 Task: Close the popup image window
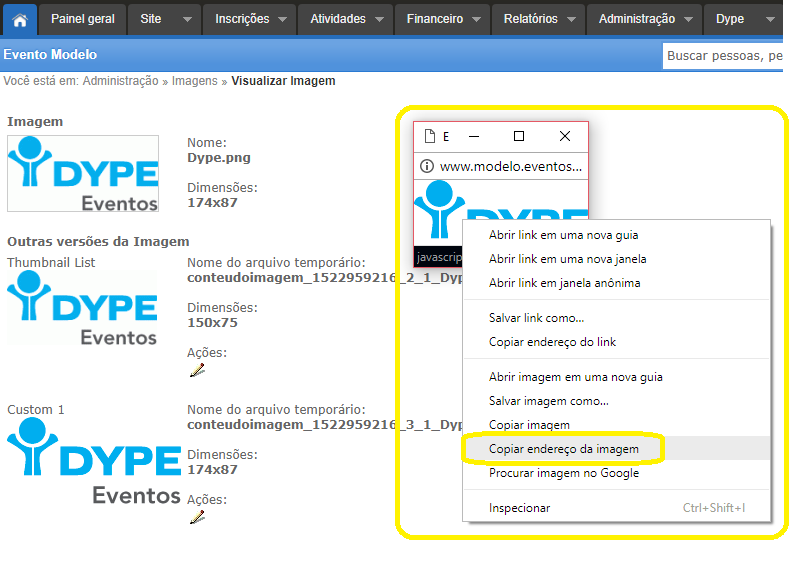pyautogui.click(x=565, y=136)
